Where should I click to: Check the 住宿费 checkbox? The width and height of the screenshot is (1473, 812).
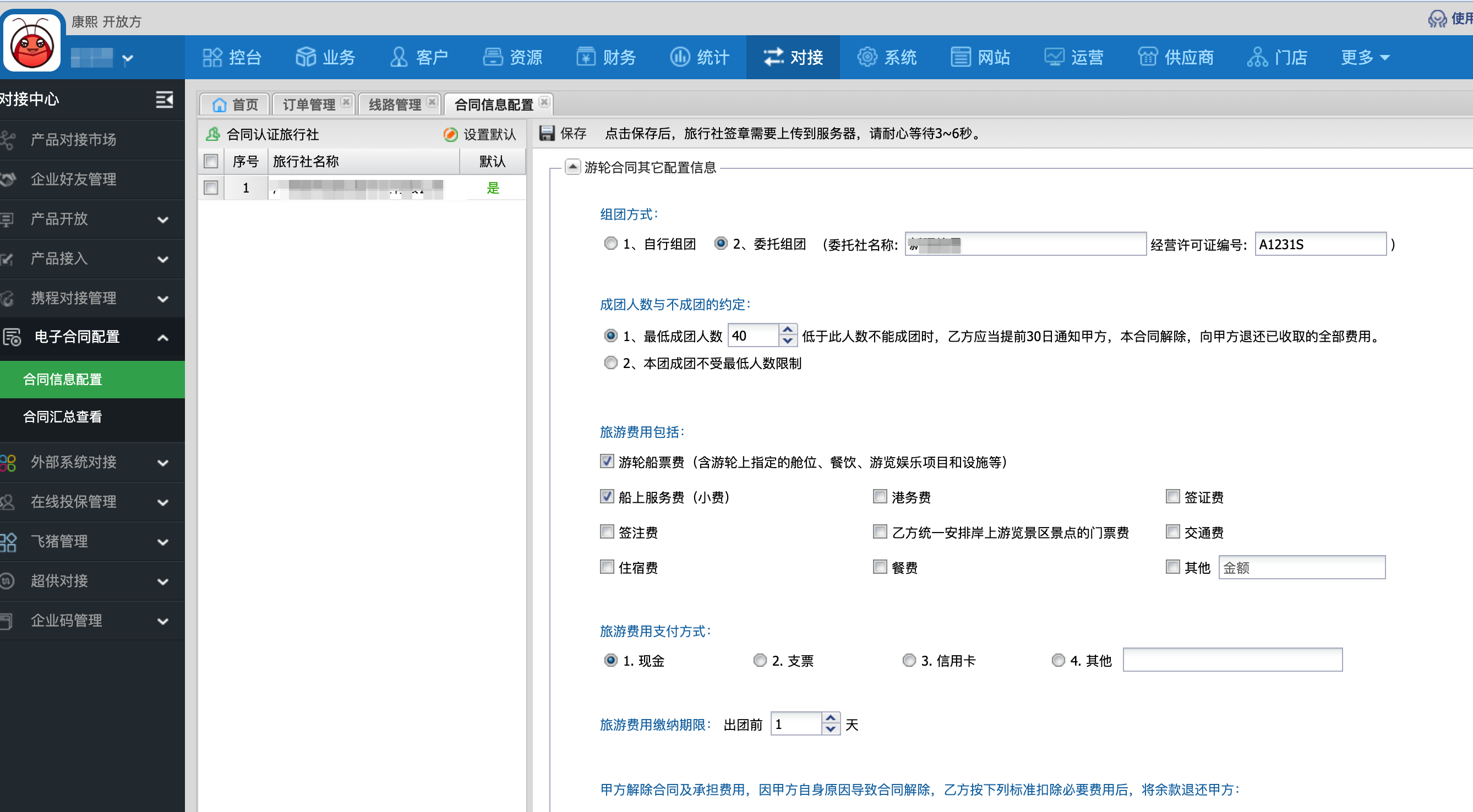[x=607, y=566]
